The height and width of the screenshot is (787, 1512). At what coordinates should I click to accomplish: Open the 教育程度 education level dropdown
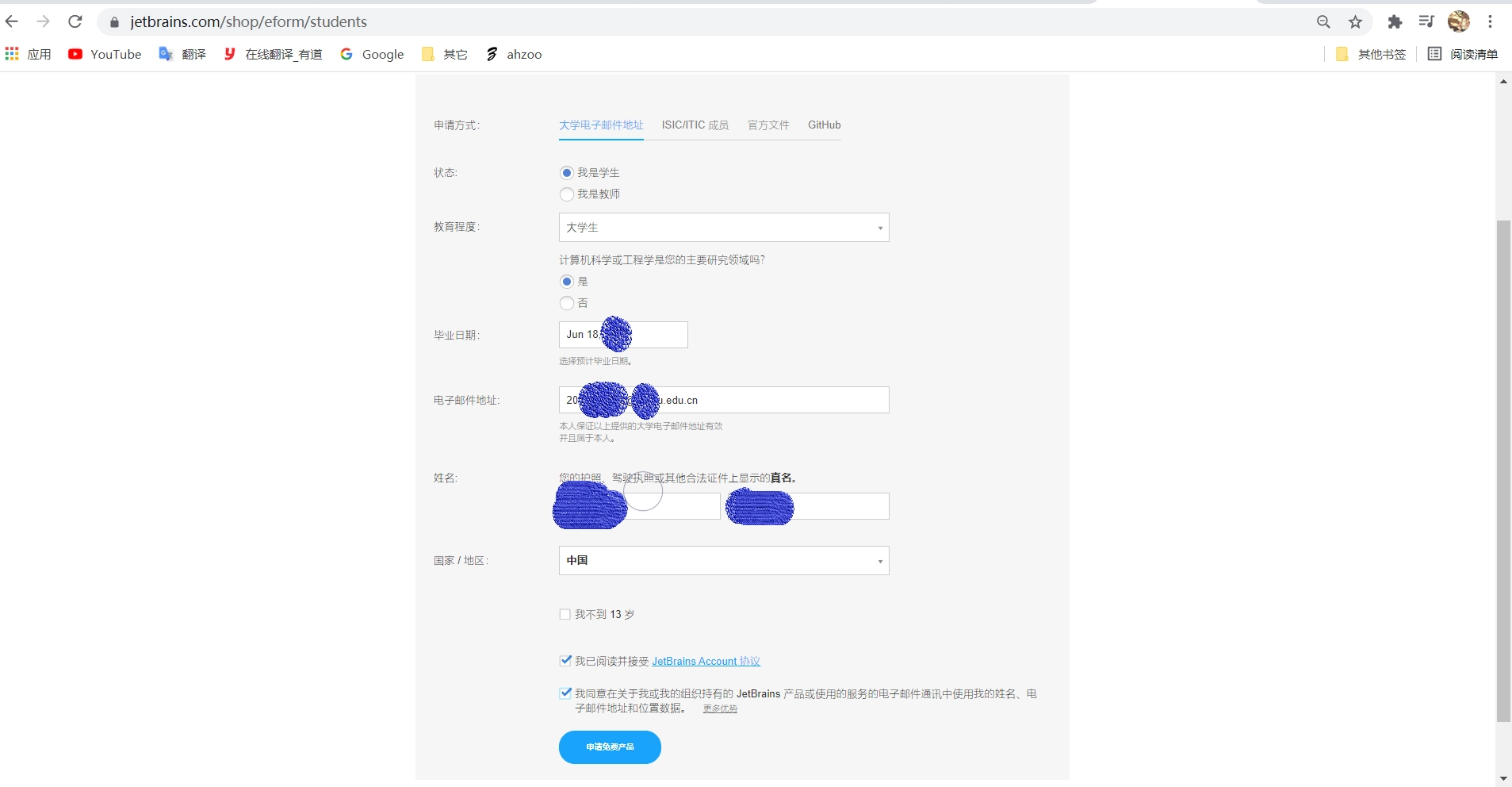(722, 228)
